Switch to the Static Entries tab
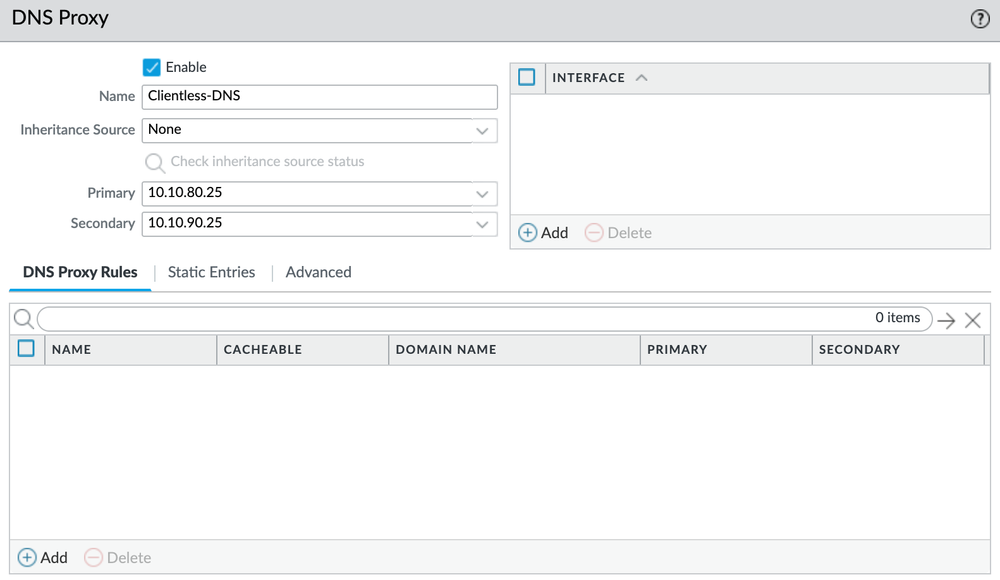 click(x=210, y=272)
